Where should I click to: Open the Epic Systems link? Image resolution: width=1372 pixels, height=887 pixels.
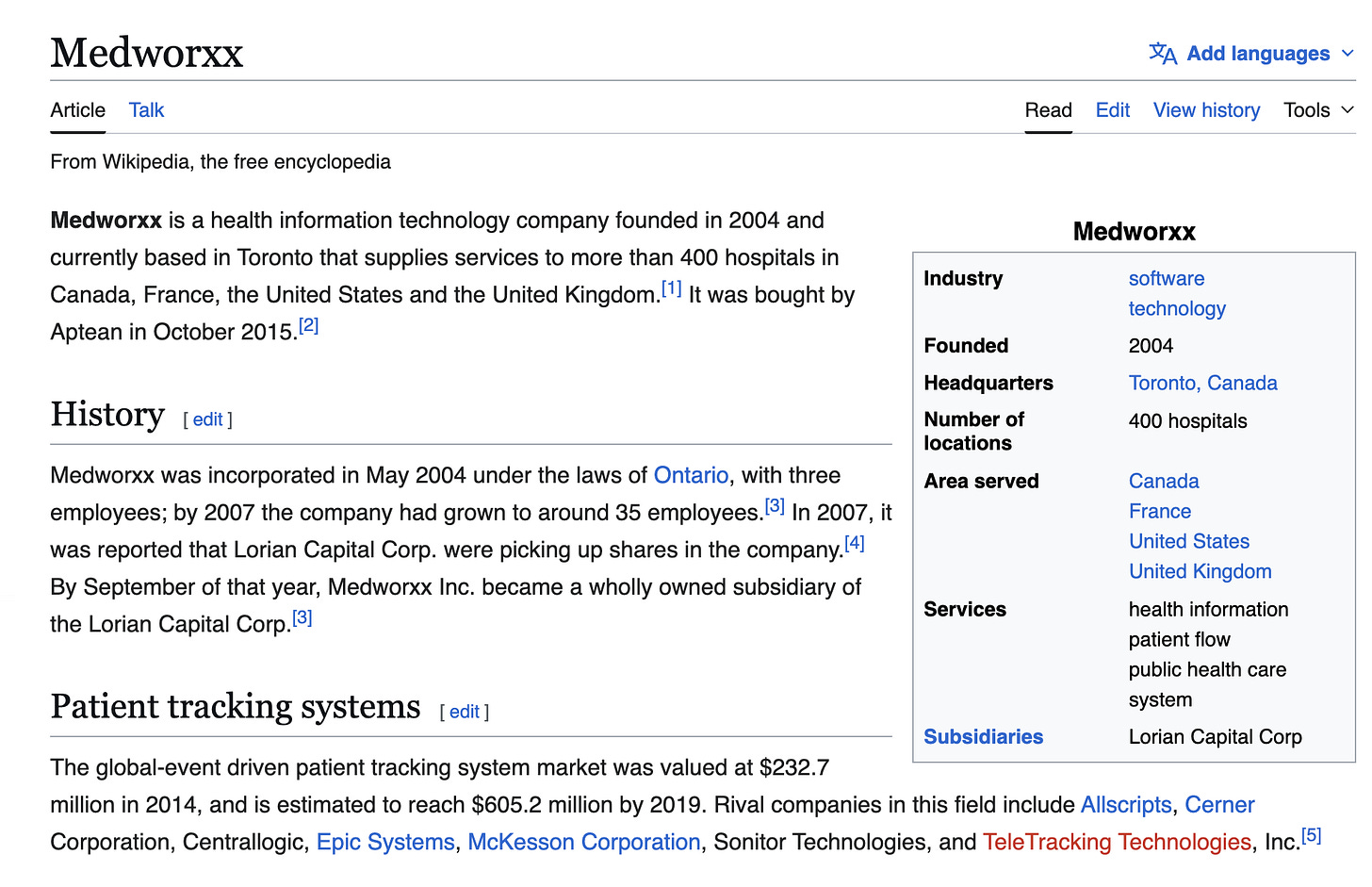coord(385,843)
